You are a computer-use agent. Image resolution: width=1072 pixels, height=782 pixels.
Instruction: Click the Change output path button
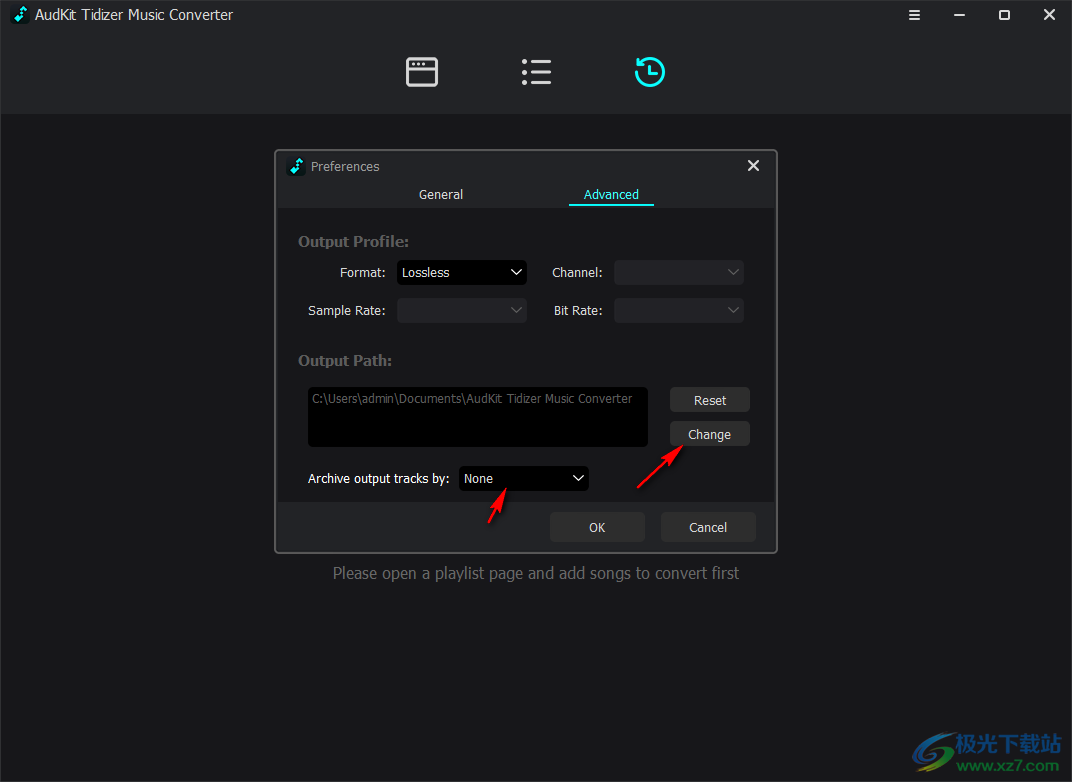click(x=710, y=434)
